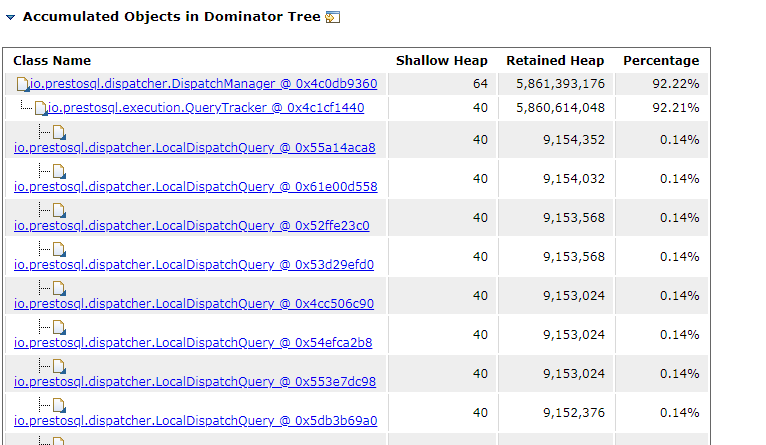Click the Retained Heap column header

(x=555, y=61)
